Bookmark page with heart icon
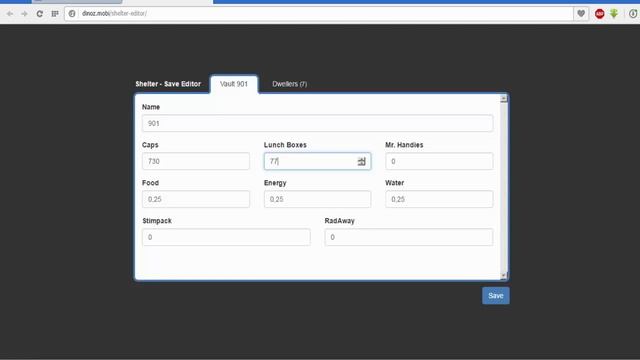 [581, 13]
